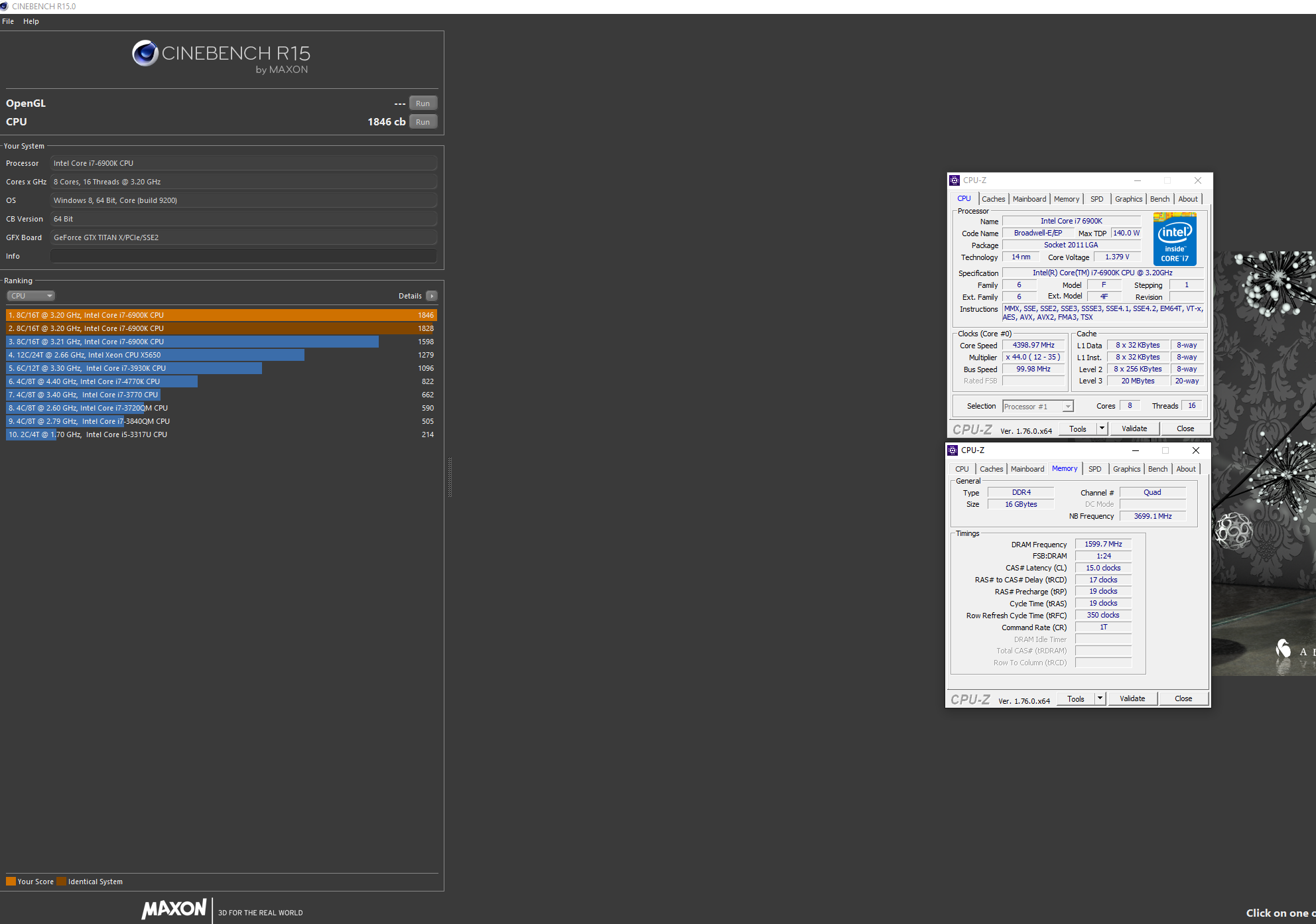Expand Tools dropdown arrow in upper CPU-Z
The height and width of the screenshot is (924, 1316).
pos(1102,429)
